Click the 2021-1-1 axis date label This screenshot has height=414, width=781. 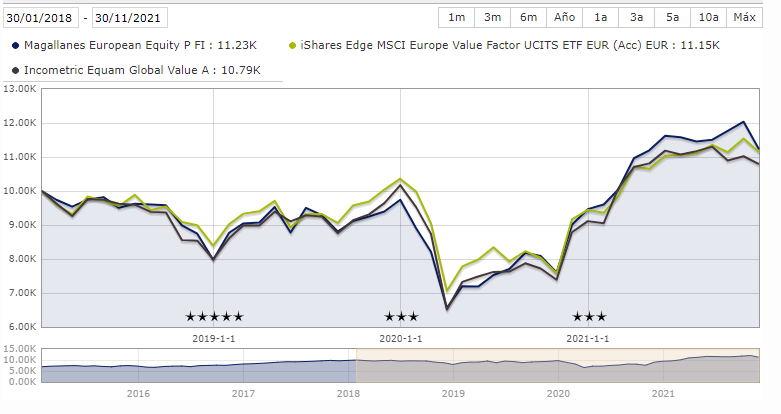coord(588,339)
